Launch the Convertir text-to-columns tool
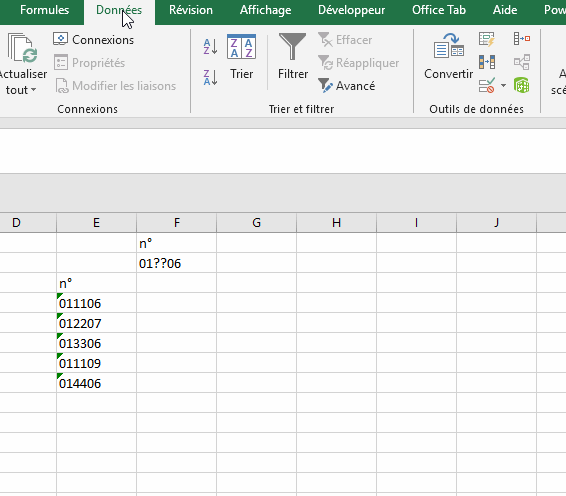 (449, 57)
